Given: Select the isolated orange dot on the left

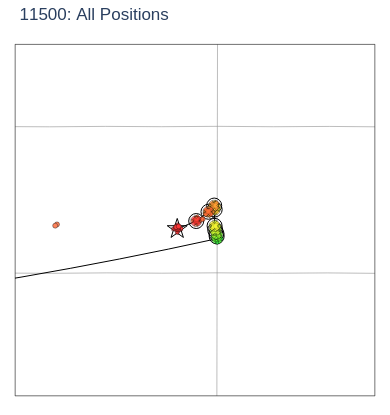Looking at the screenshot, I should pyautogui.click(x=56, y=225).
